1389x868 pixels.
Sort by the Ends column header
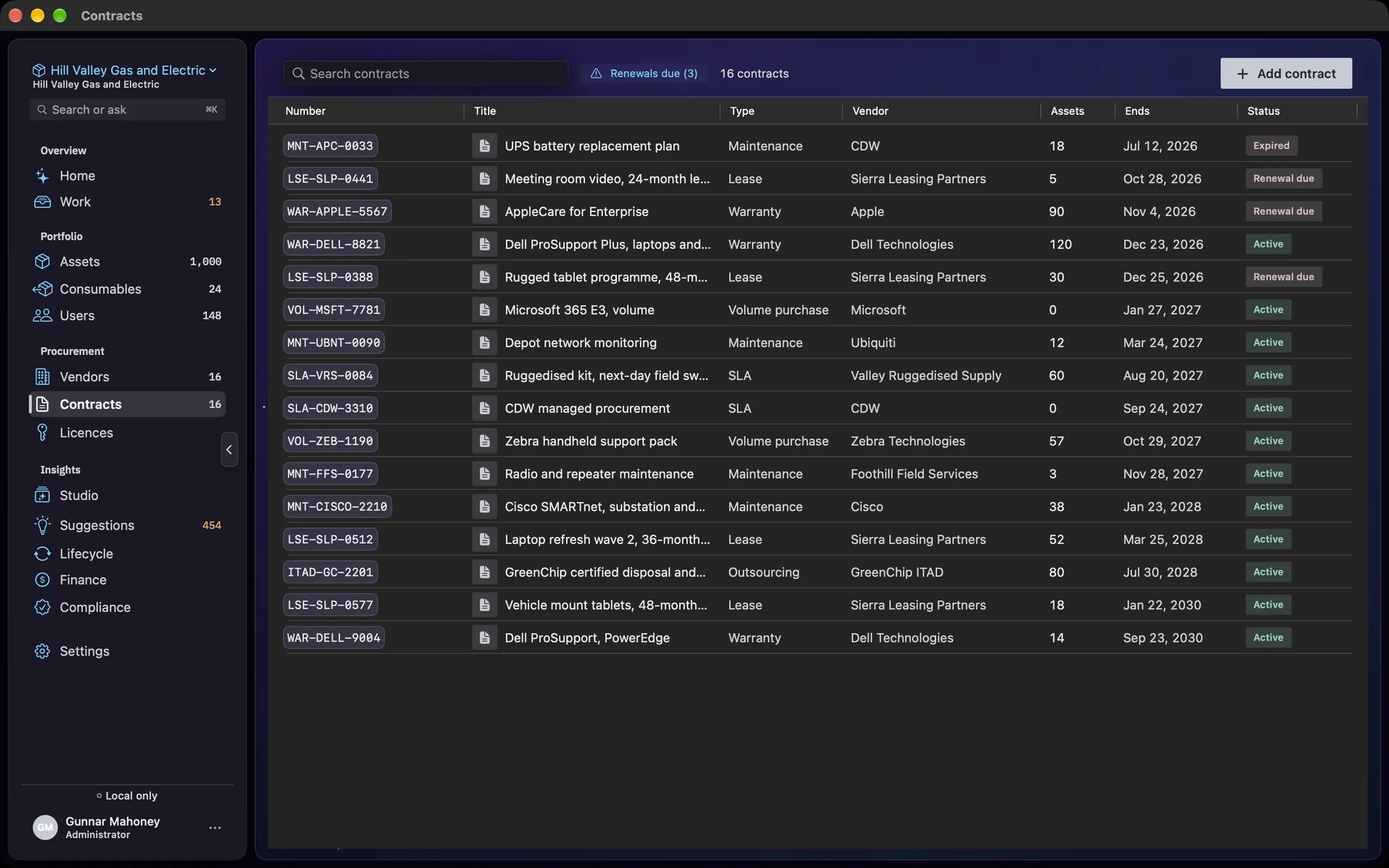click(1137, 111)
